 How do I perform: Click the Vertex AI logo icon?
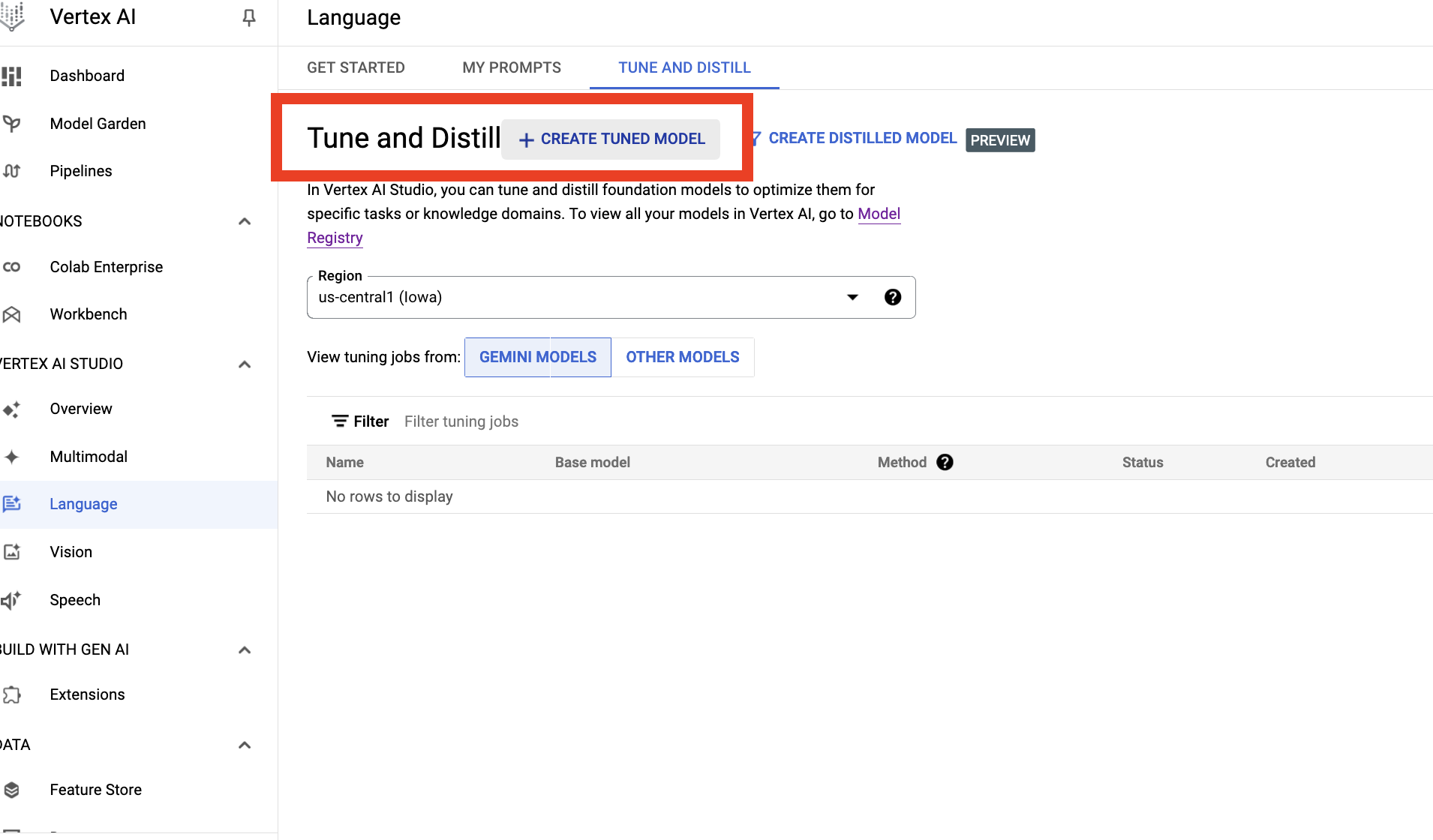click(x=12, y=16)
